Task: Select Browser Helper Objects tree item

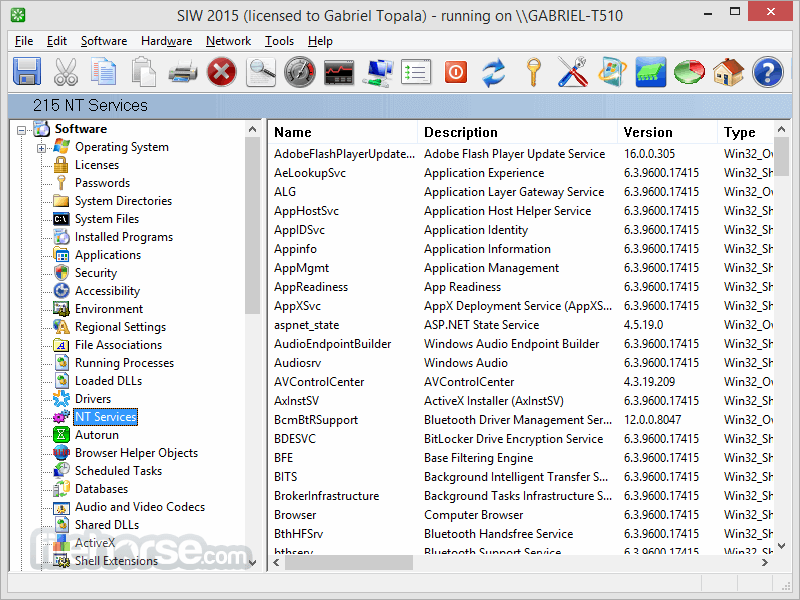Action: 136,453
